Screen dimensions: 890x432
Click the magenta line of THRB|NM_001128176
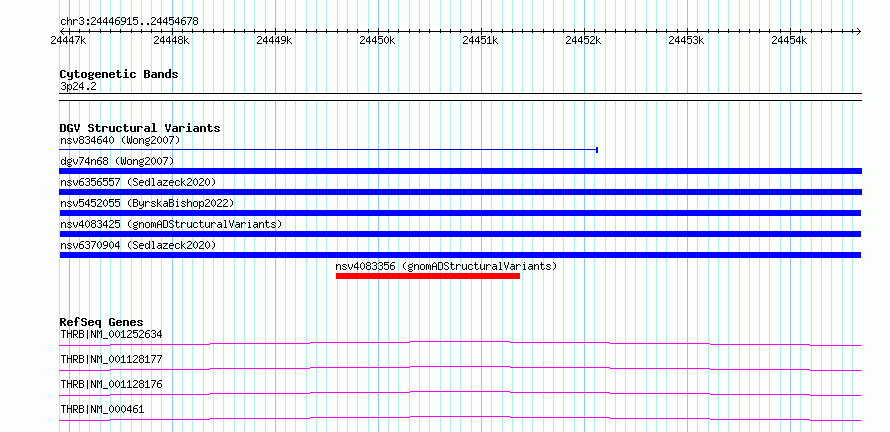coord(460,393)
